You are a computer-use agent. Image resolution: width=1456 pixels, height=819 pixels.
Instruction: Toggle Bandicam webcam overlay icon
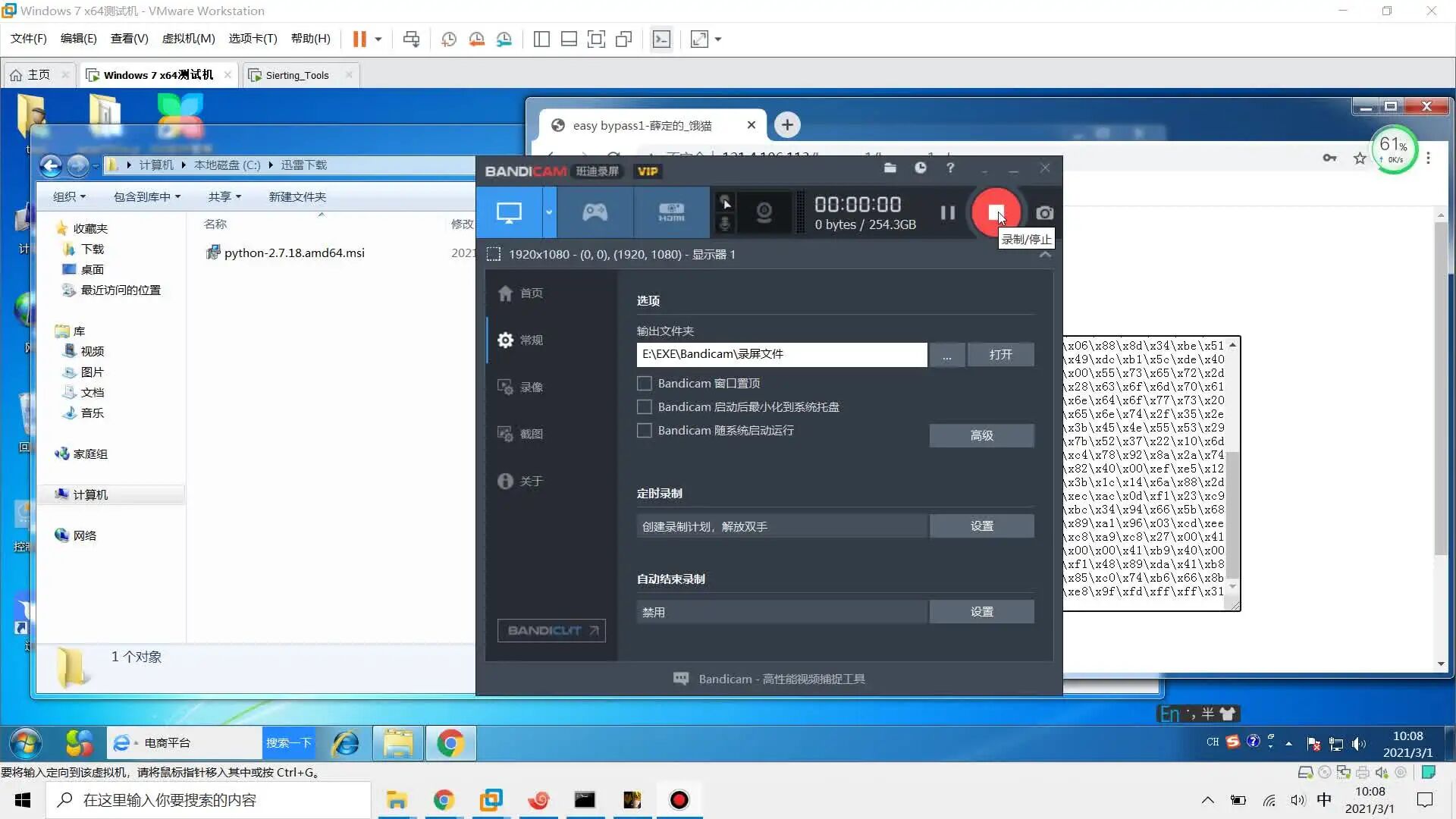click(x=764, y=213)
